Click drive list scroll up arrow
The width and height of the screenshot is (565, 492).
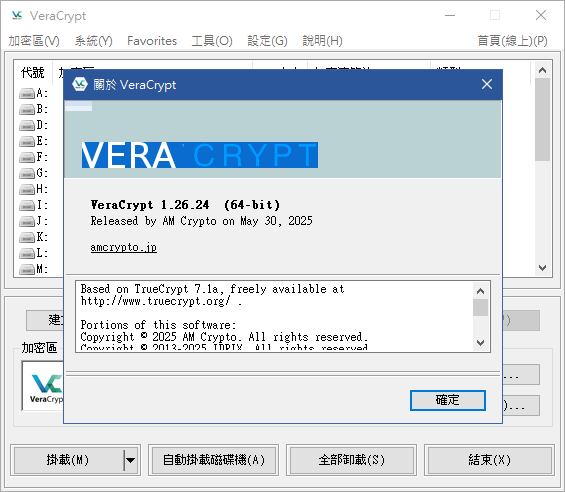[x=542, y=70]
